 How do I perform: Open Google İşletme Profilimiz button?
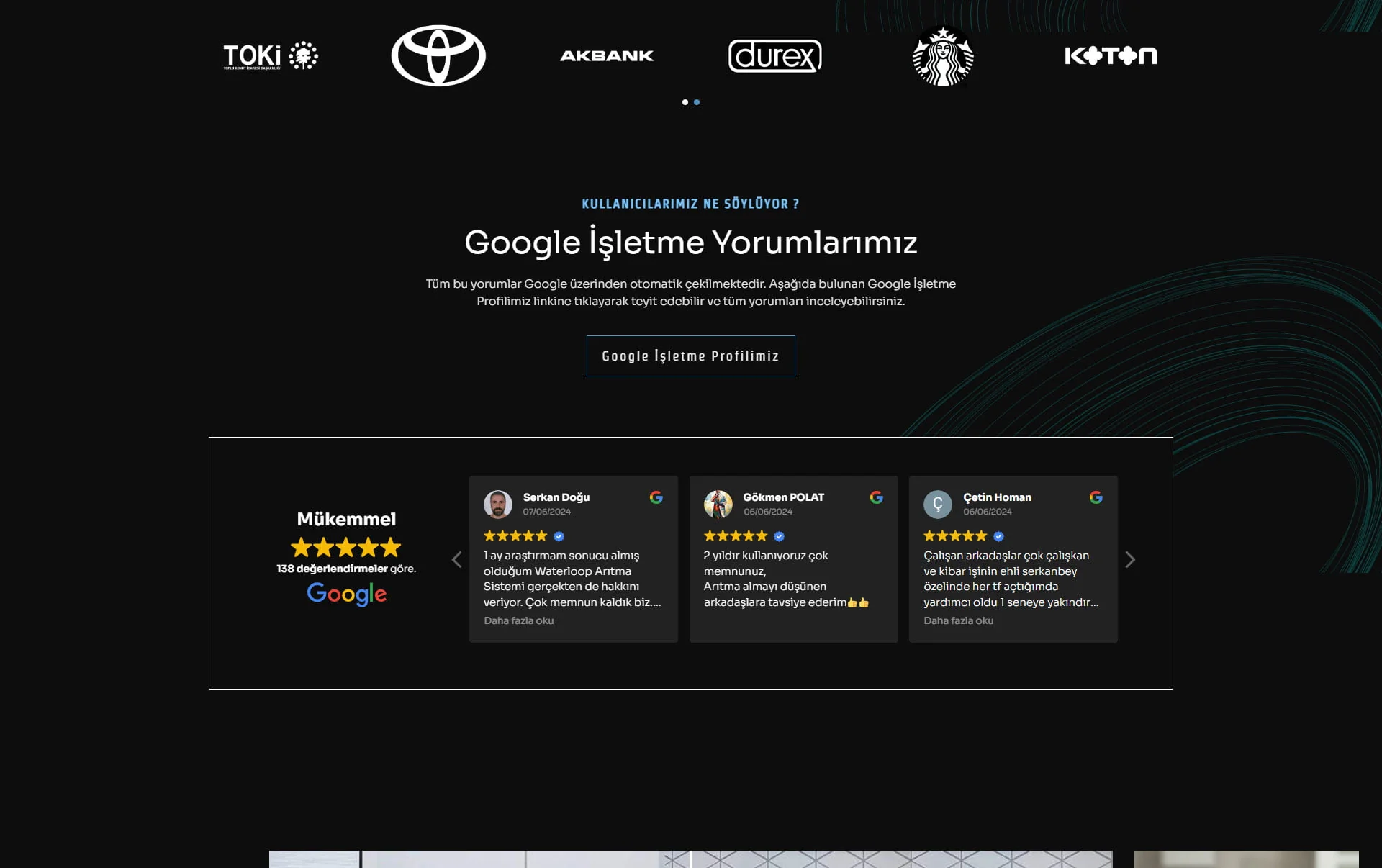(690, 356)
